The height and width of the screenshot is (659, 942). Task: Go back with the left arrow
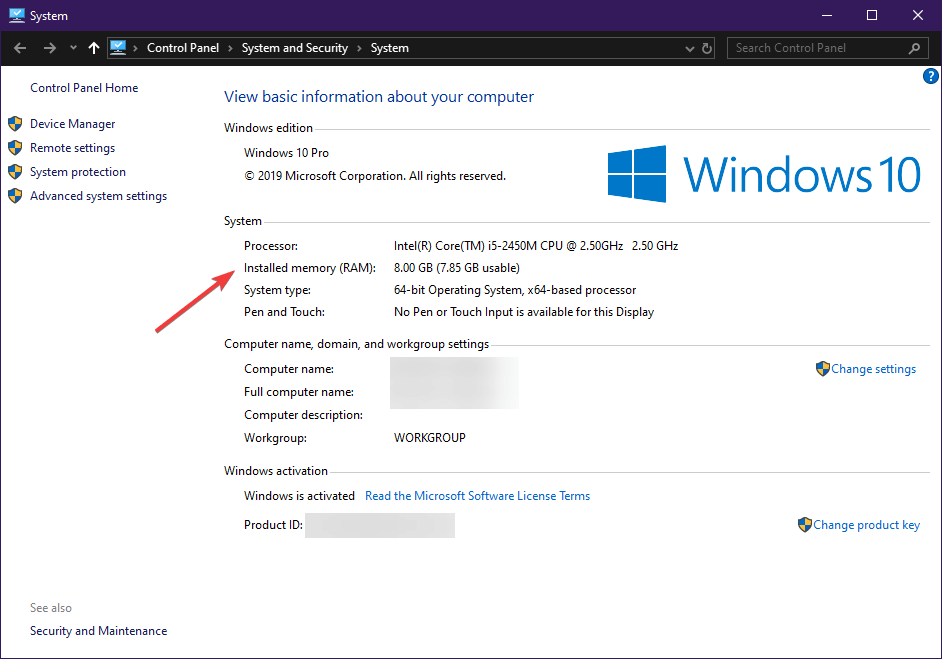click(x=20, y=48)
